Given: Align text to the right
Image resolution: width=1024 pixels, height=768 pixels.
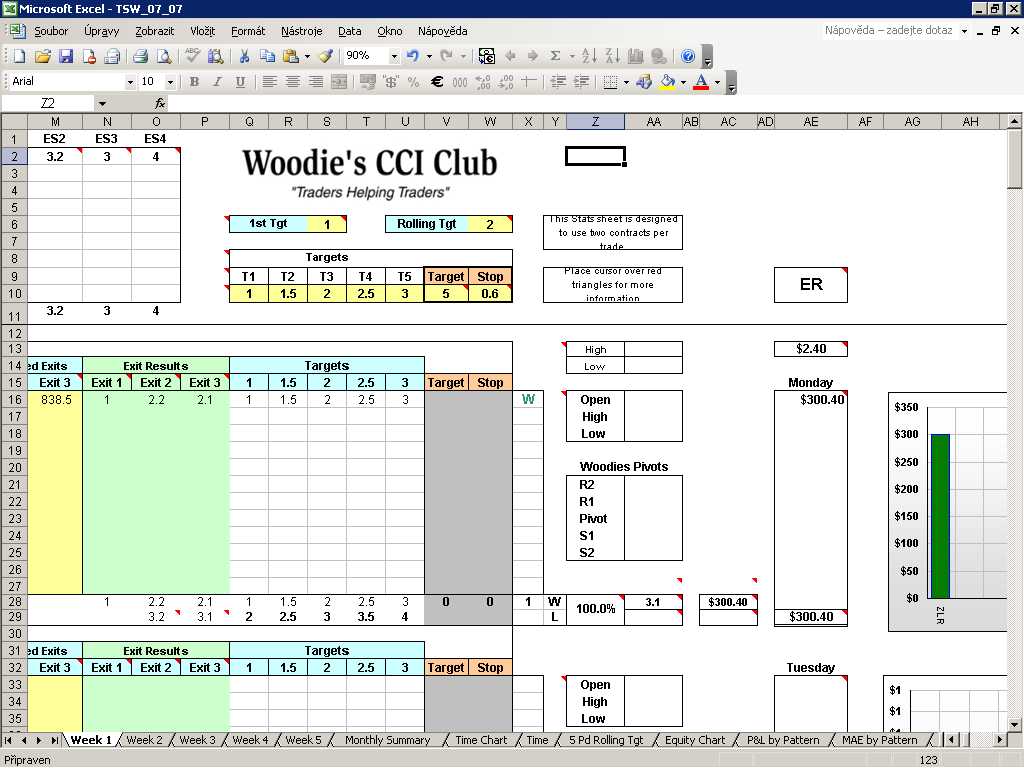Looking at the screenshot, I should pos(316,82).
